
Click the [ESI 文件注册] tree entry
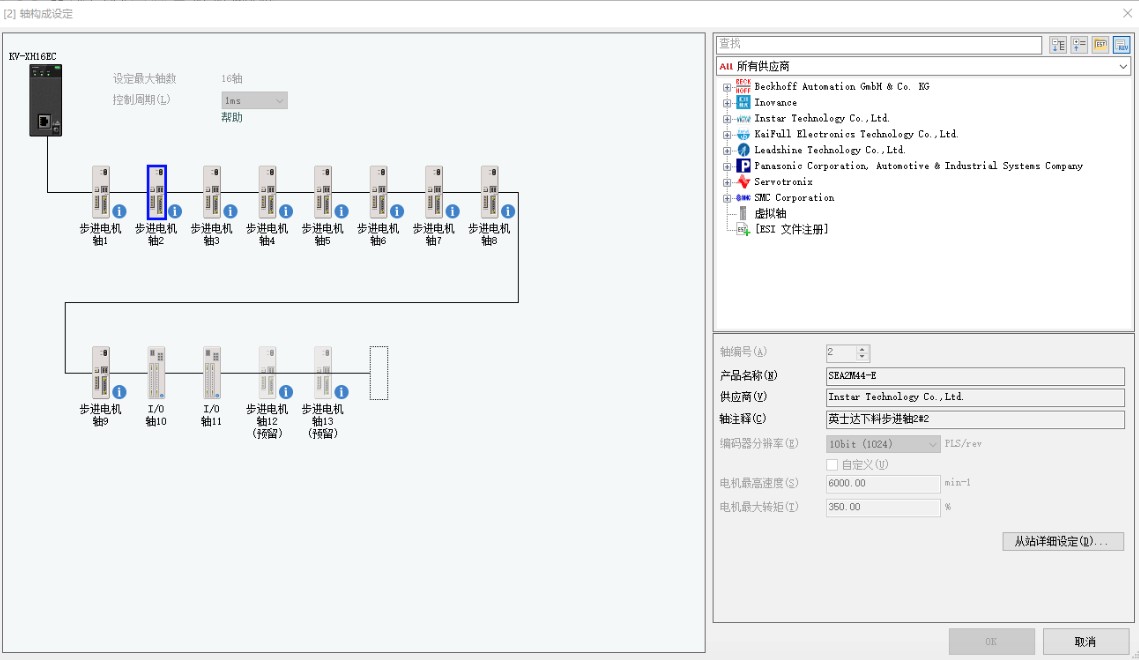coord(791,230)
